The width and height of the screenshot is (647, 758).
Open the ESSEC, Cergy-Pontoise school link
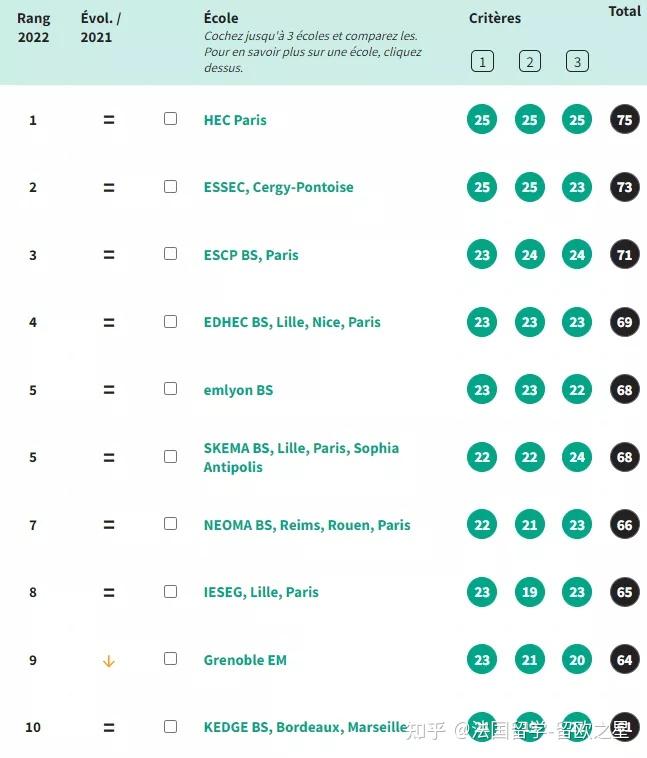pos(278,187)
